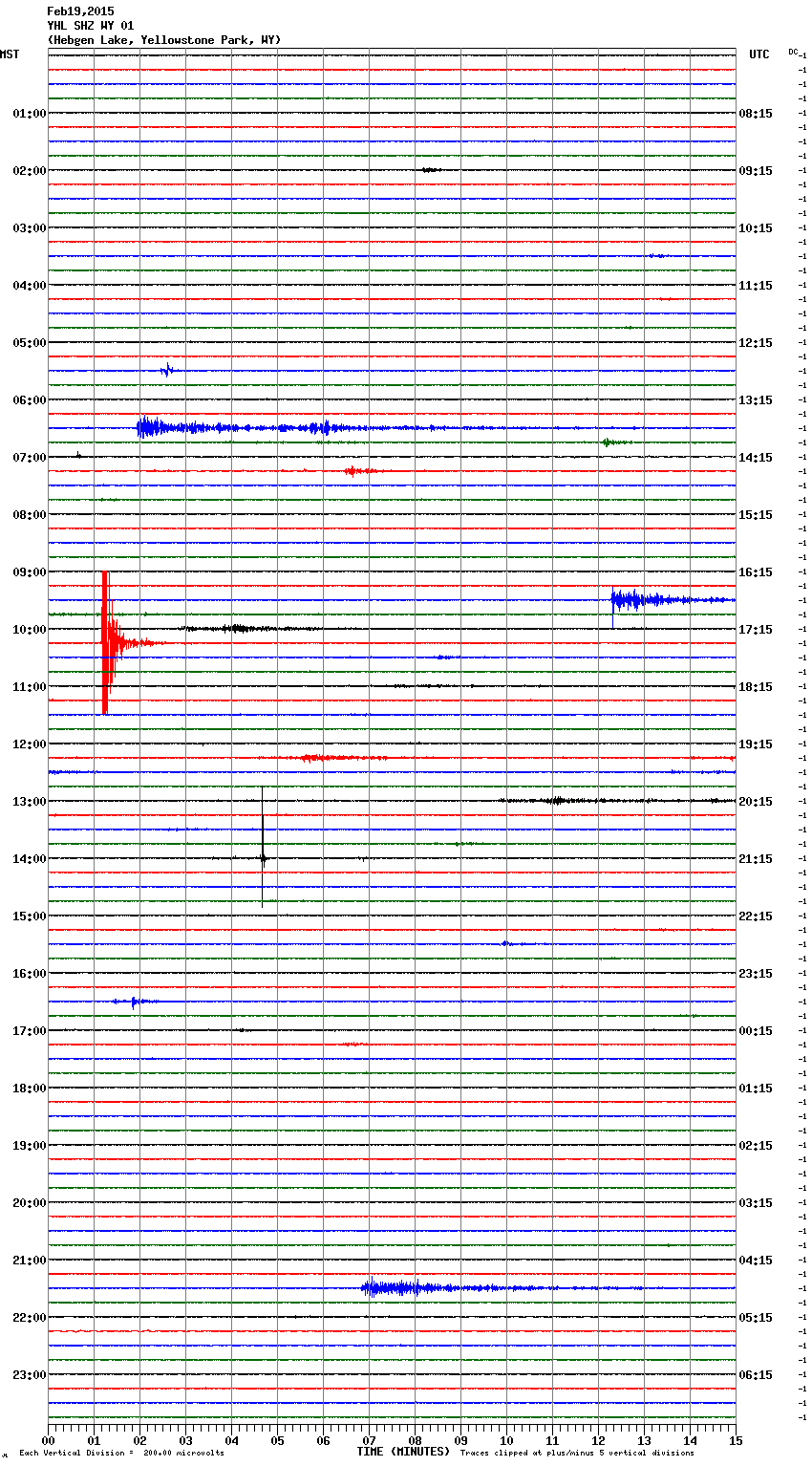Click the 11:15 UTC time label

tap(756, 286)
